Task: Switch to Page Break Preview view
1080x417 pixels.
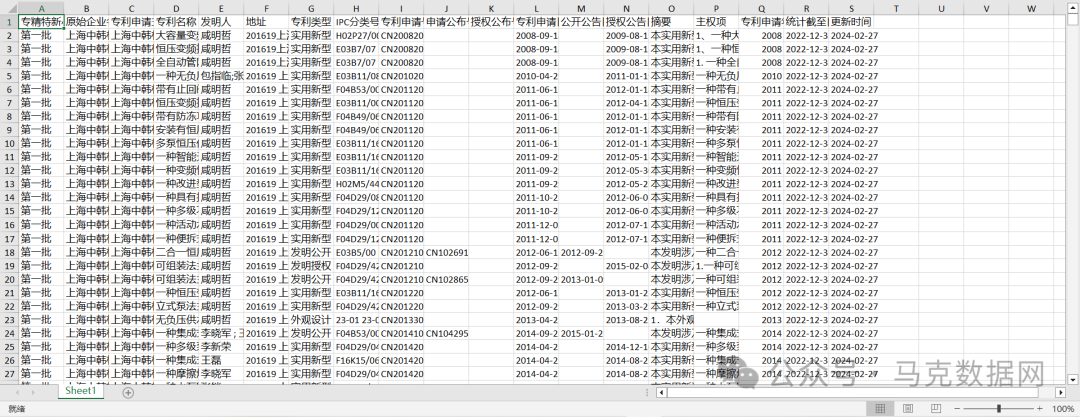Action: 935,409
